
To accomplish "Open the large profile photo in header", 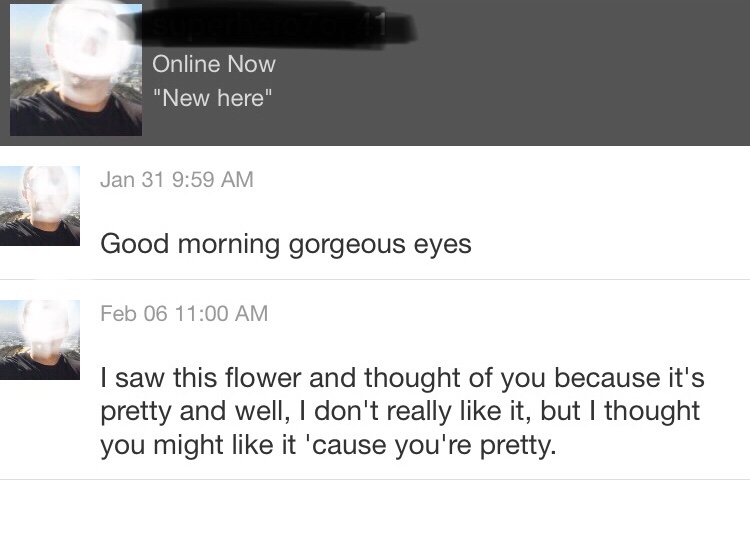I will (x=75, y=69).
